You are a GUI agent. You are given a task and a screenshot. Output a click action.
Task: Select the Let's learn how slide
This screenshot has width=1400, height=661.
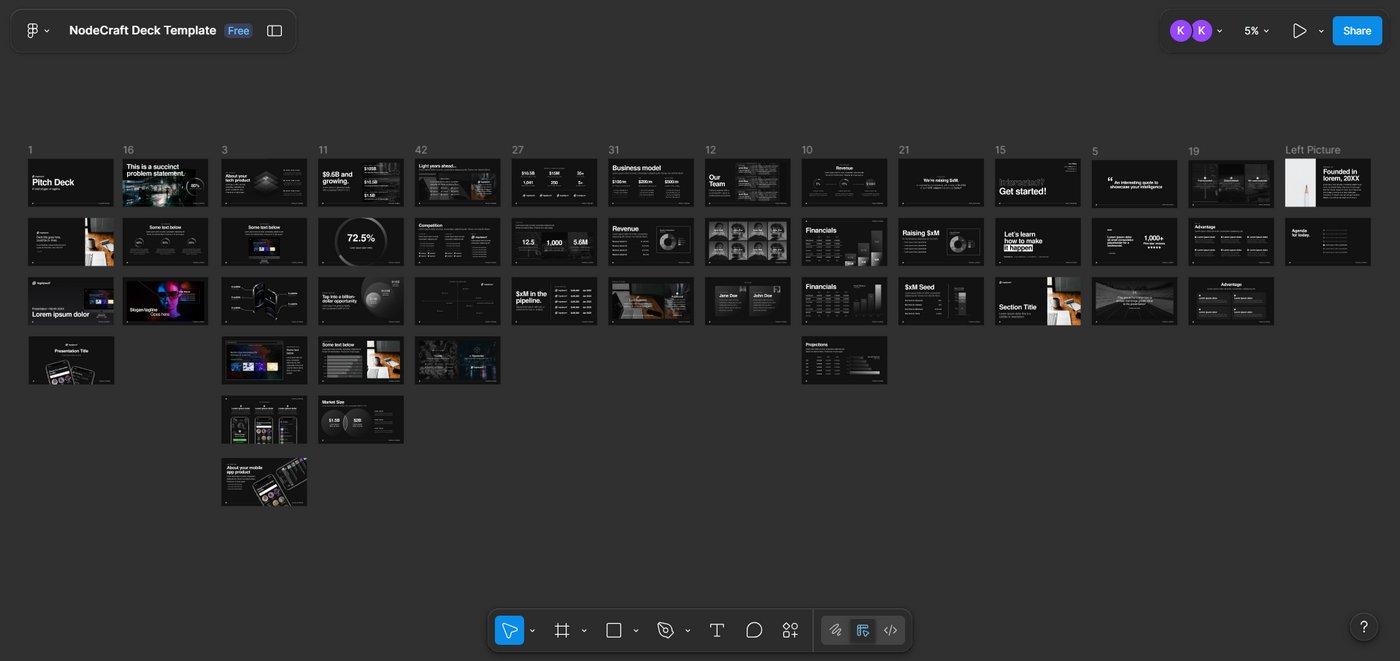[x=1038, y=242]
